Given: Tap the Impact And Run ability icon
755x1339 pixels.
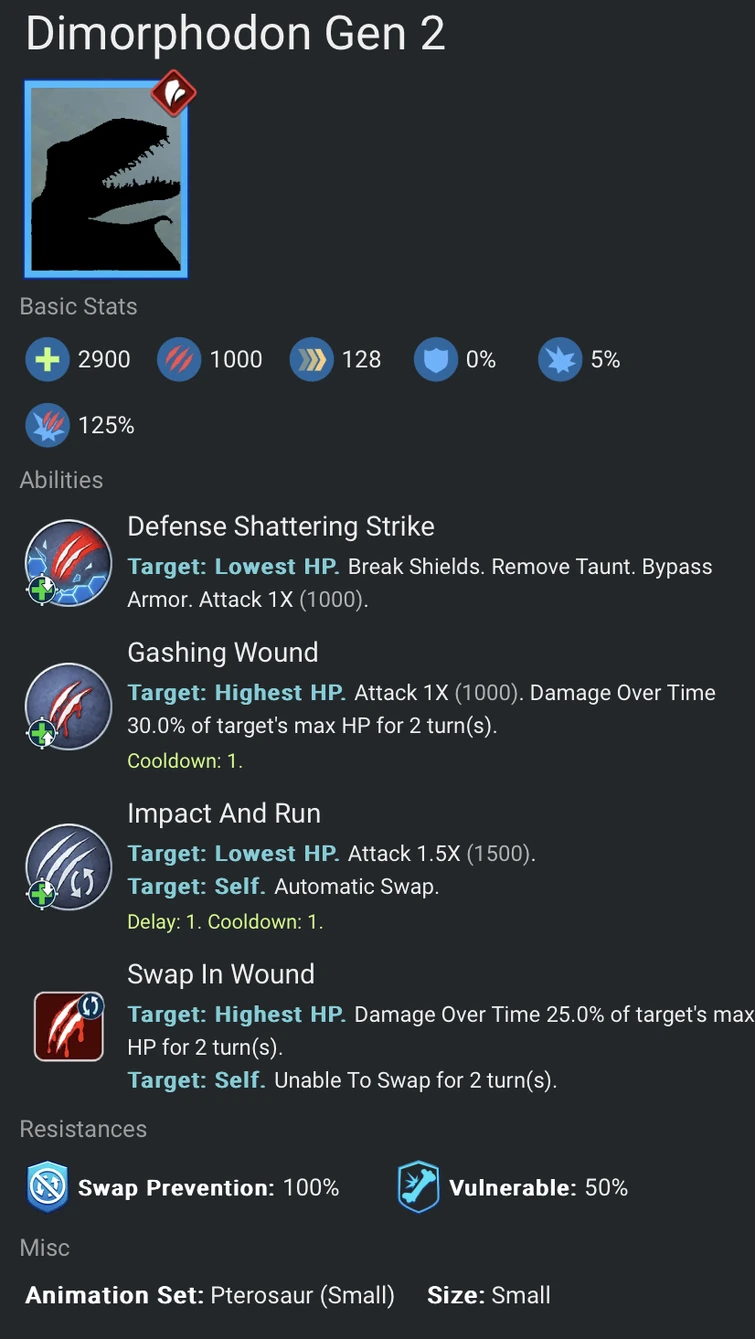Looking at the screenshot, I should tap(68, 867).
